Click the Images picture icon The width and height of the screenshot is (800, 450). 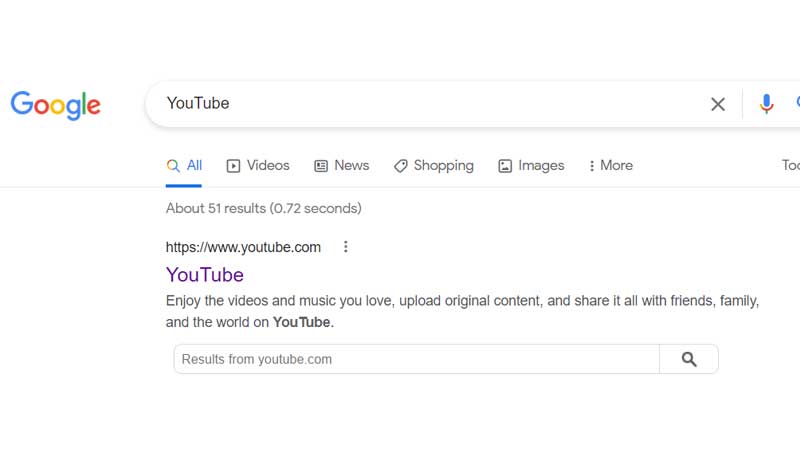pyautogui.click(x=505, y=166)
